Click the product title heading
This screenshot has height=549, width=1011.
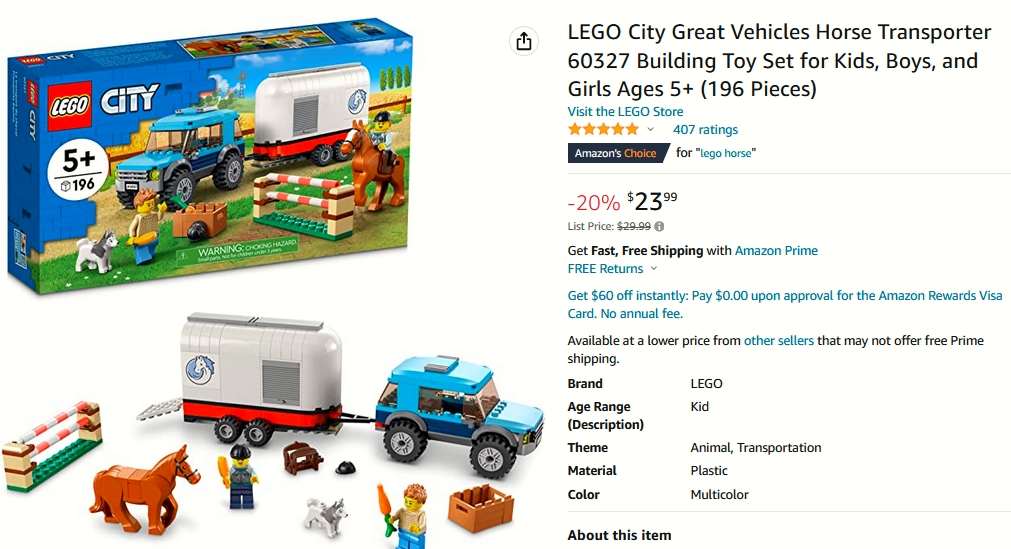(x=779, y=60)
